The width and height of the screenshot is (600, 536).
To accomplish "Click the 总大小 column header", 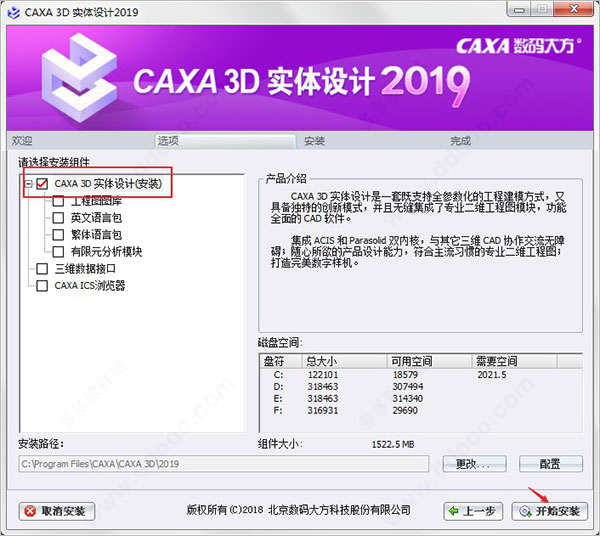I will pyautogui.click(x=344, y=361).
